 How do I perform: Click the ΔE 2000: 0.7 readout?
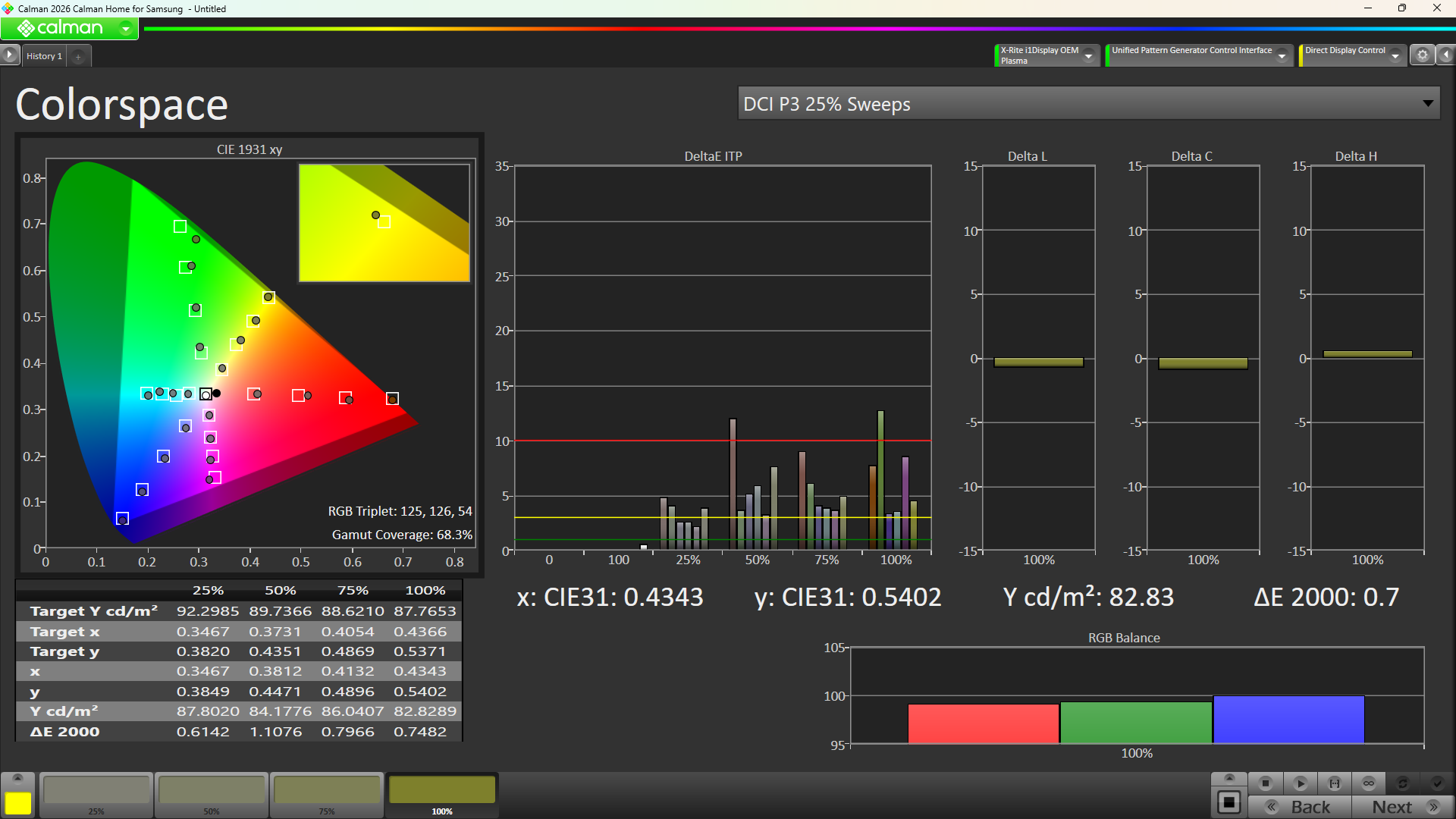pos(1326,598)
